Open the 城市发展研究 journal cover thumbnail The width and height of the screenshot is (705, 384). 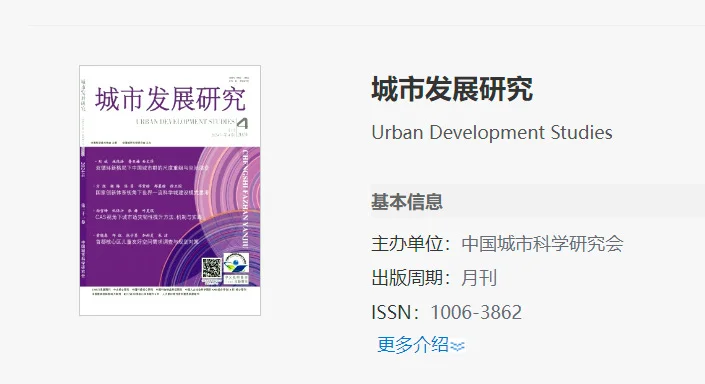(170, 190)
